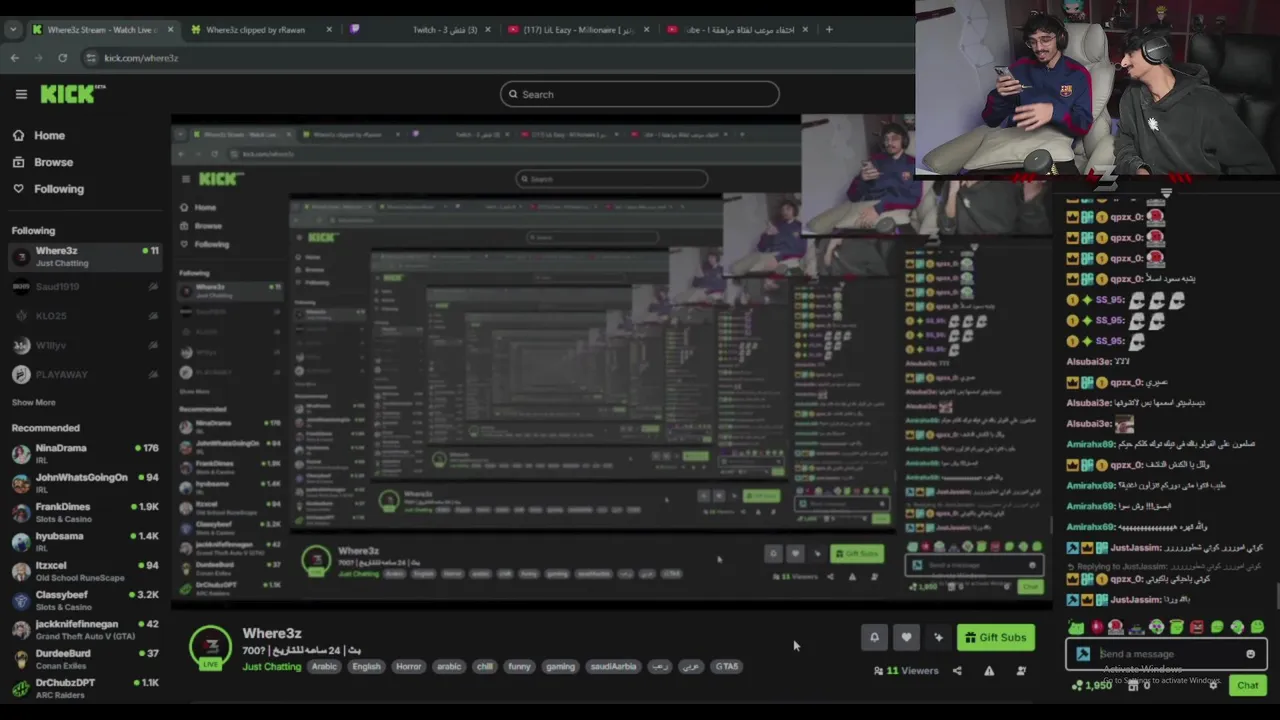This screenshot has width=1280, height=720.
Task: Open the Classybeef channel
Action: click(x=85, y=600)
